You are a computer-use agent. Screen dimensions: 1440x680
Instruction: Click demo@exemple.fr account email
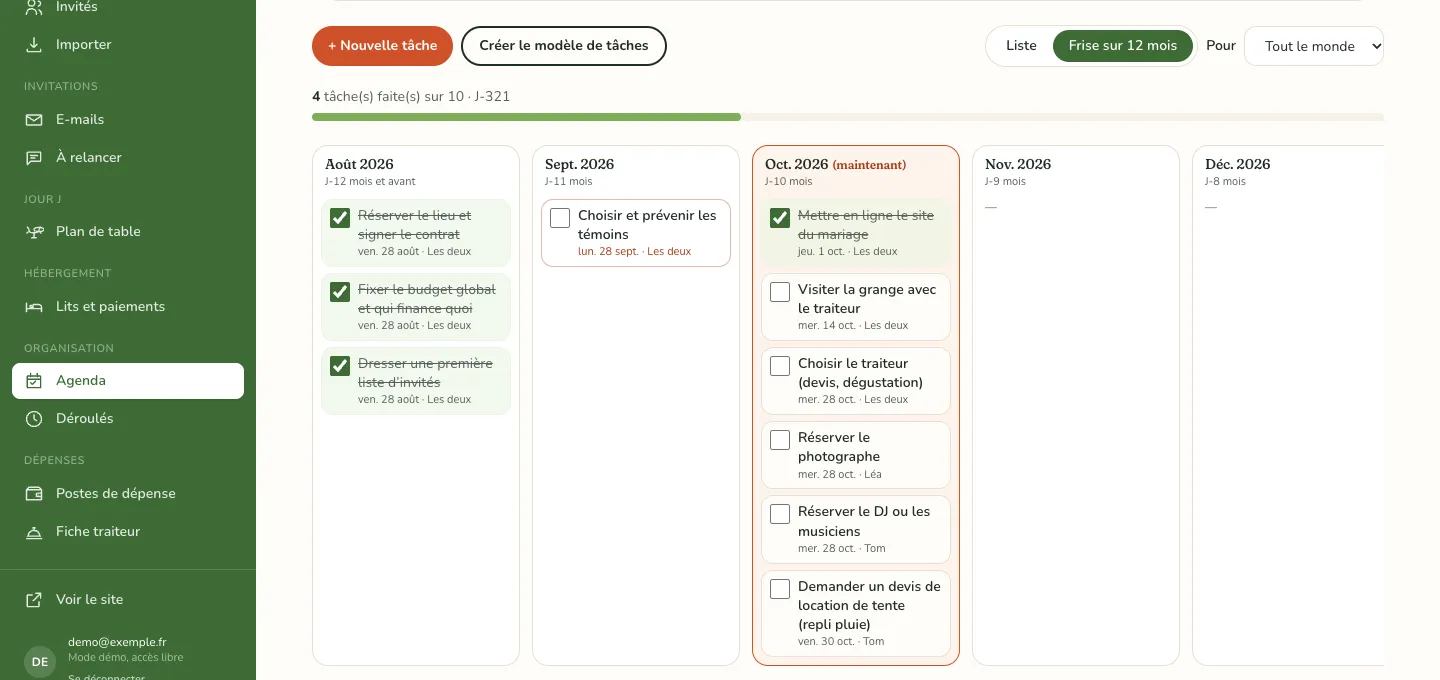(117, 643)
